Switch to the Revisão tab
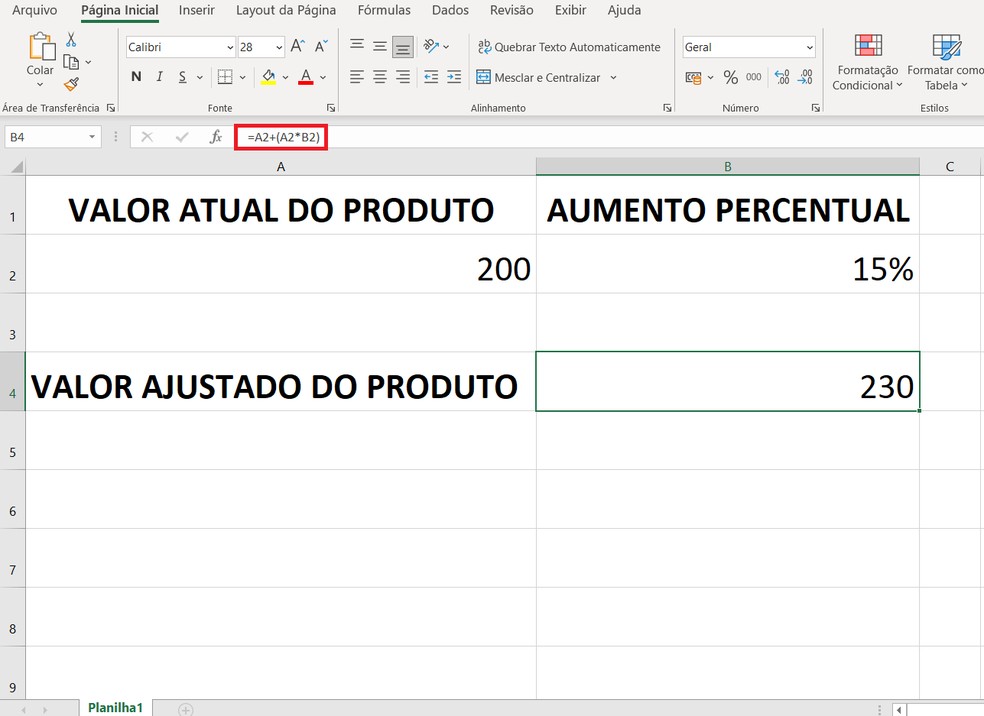This screenshot has width=984, height=716. (511, 10)
